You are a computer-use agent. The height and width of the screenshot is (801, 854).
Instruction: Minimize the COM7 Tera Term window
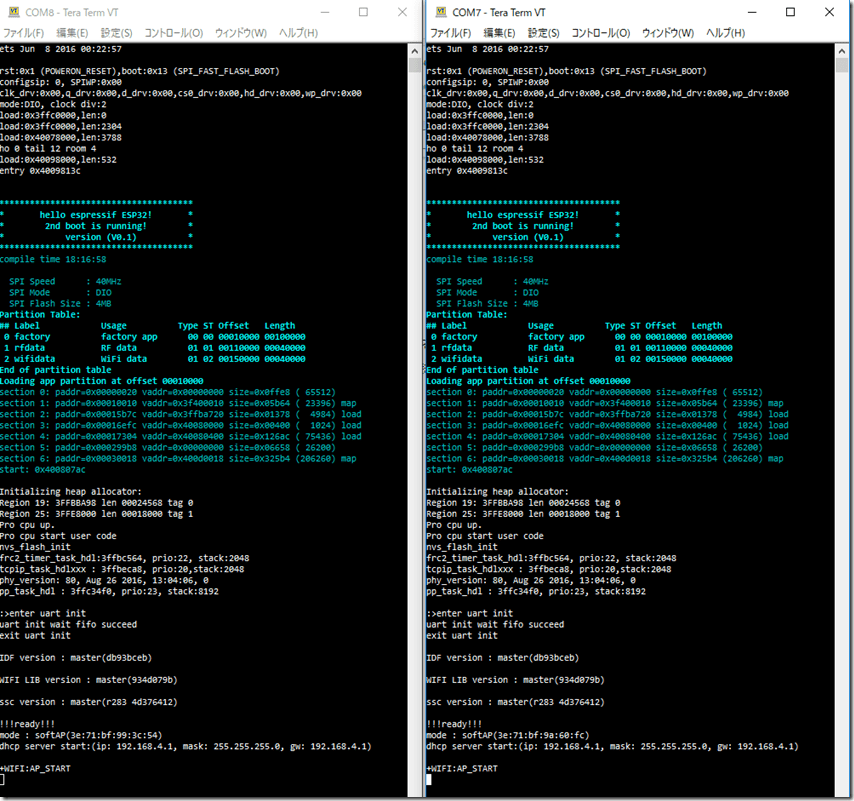pyautogui.click(x=752, y=12)
